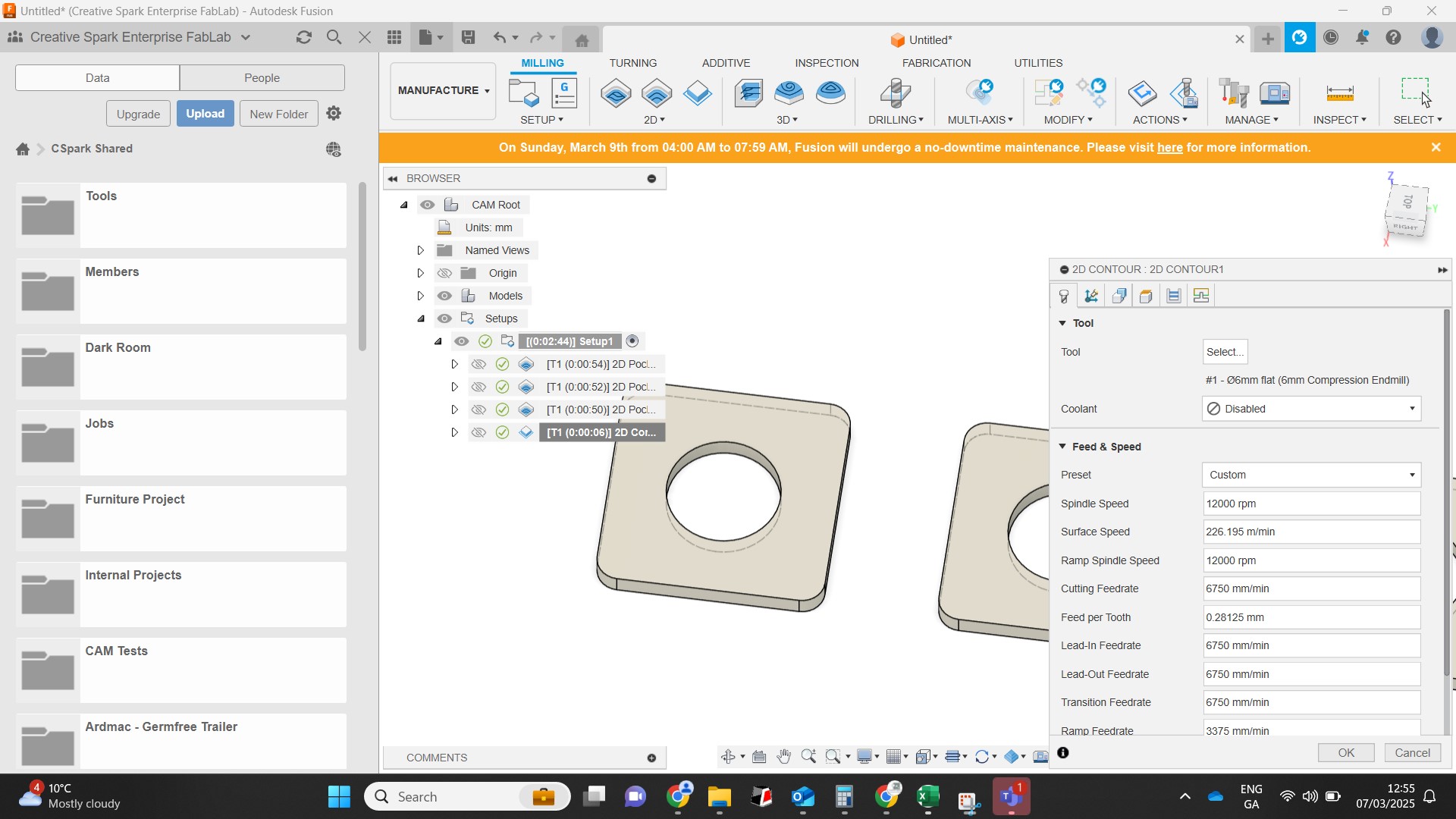The width and height of the screenshot is (1456, 819).
Task: Click the New Folder button
Action: (278, 114)
